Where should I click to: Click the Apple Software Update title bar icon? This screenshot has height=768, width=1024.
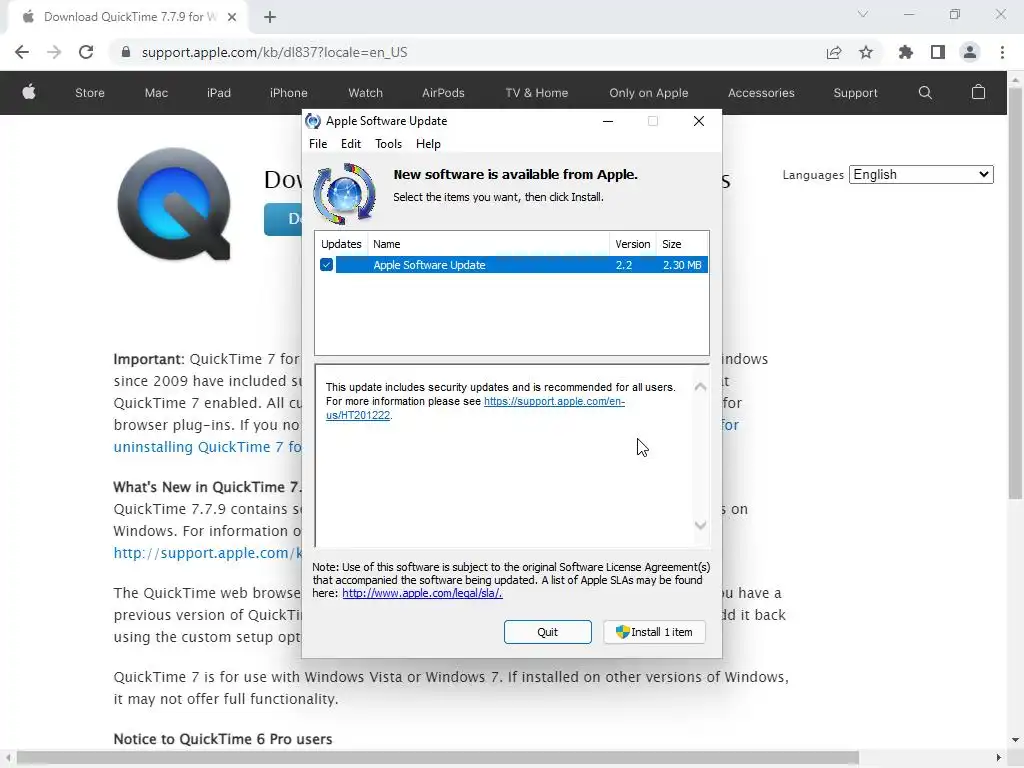tap(313, 121)
